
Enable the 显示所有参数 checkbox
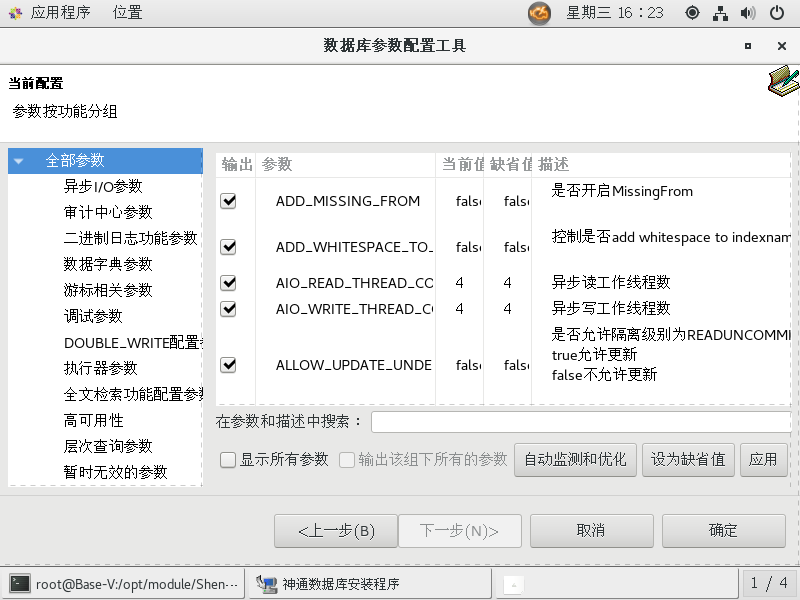click(228, 460)
